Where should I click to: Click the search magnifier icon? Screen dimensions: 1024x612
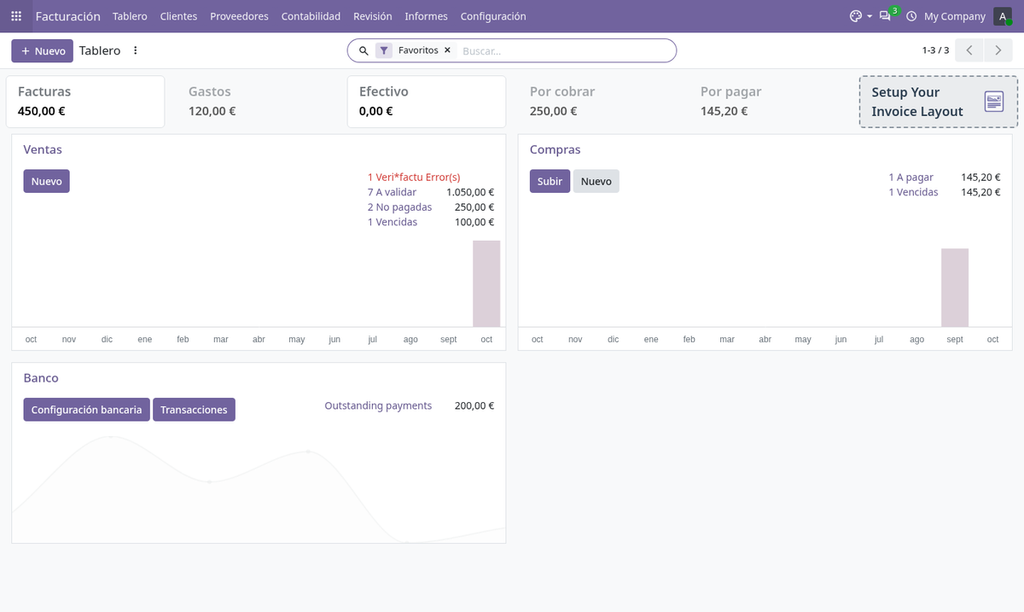coord(364,50)
